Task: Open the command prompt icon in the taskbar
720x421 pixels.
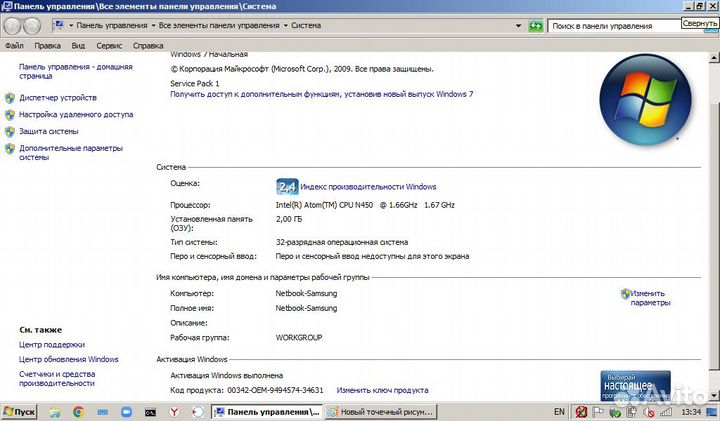Action: click(150, 412)
